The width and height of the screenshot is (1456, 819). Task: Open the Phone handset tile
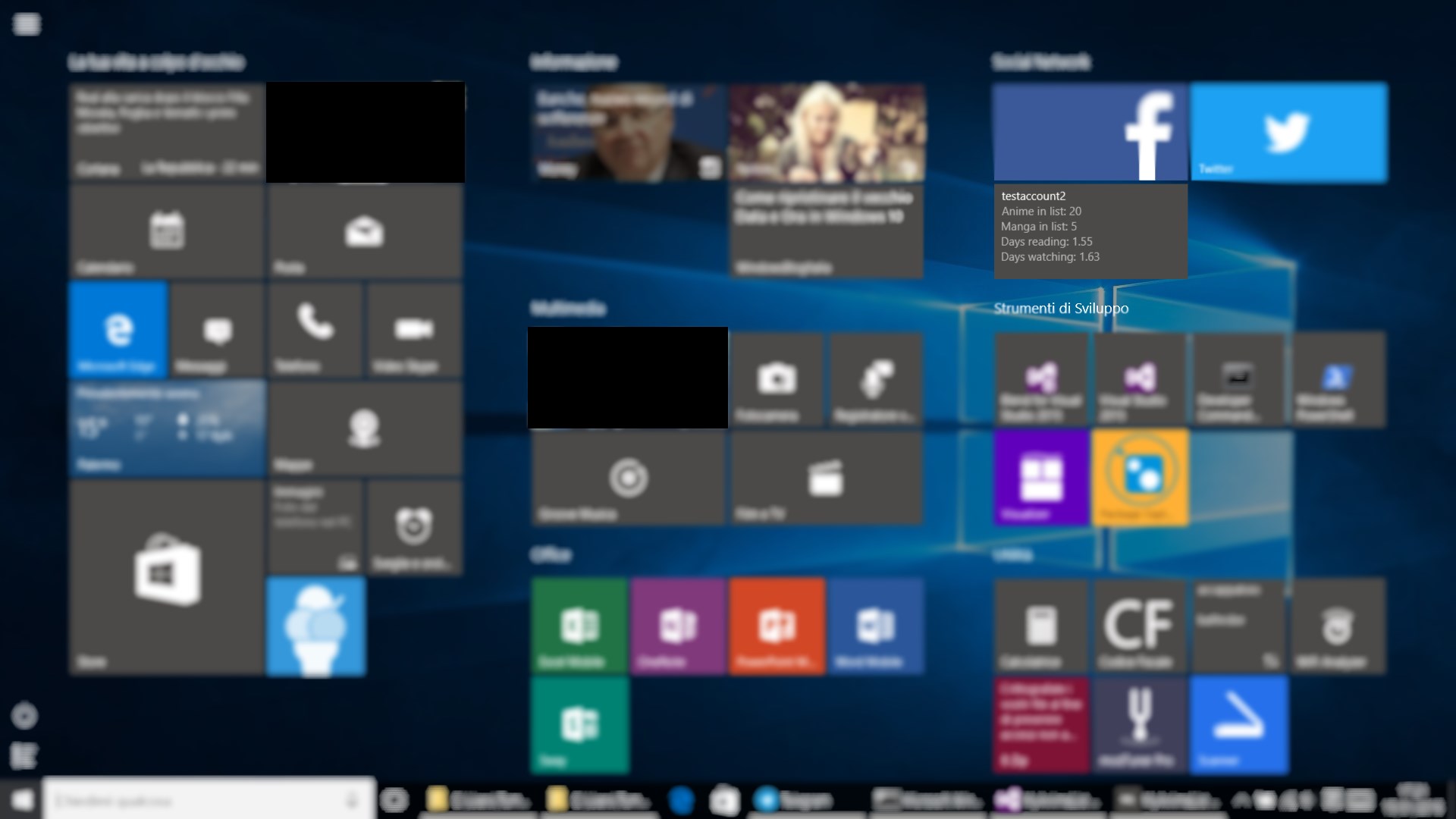click(x=315, y=330)
